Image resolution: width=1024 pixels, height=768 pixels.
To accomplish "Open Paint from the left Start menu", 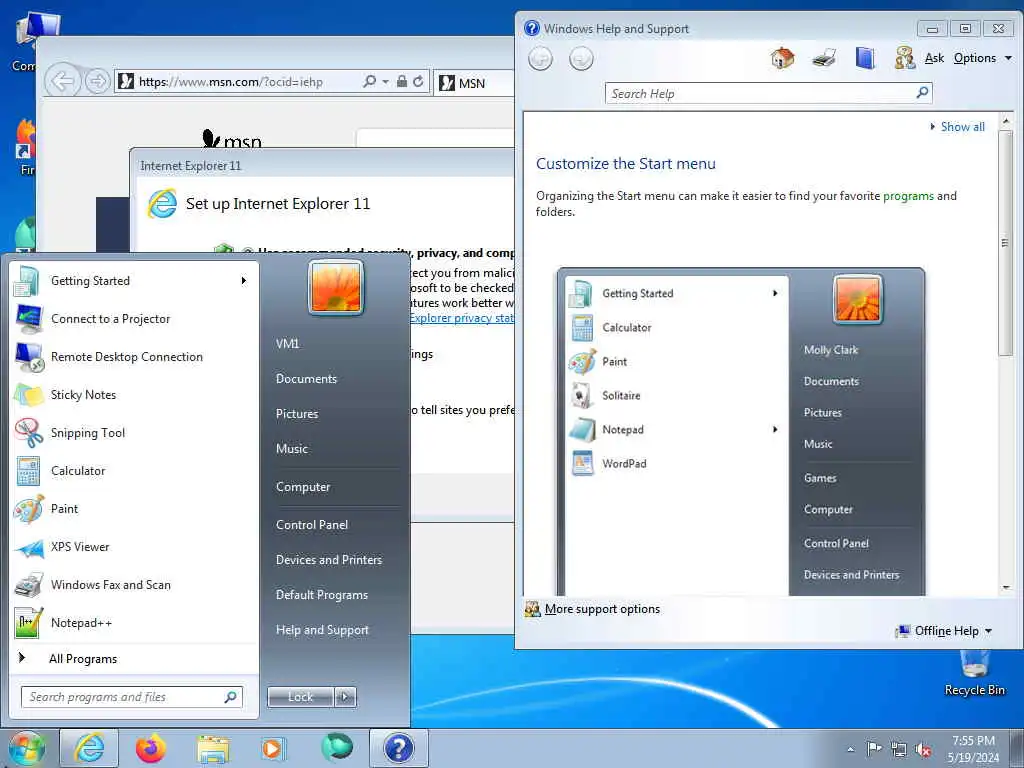I will click(134, 509).
